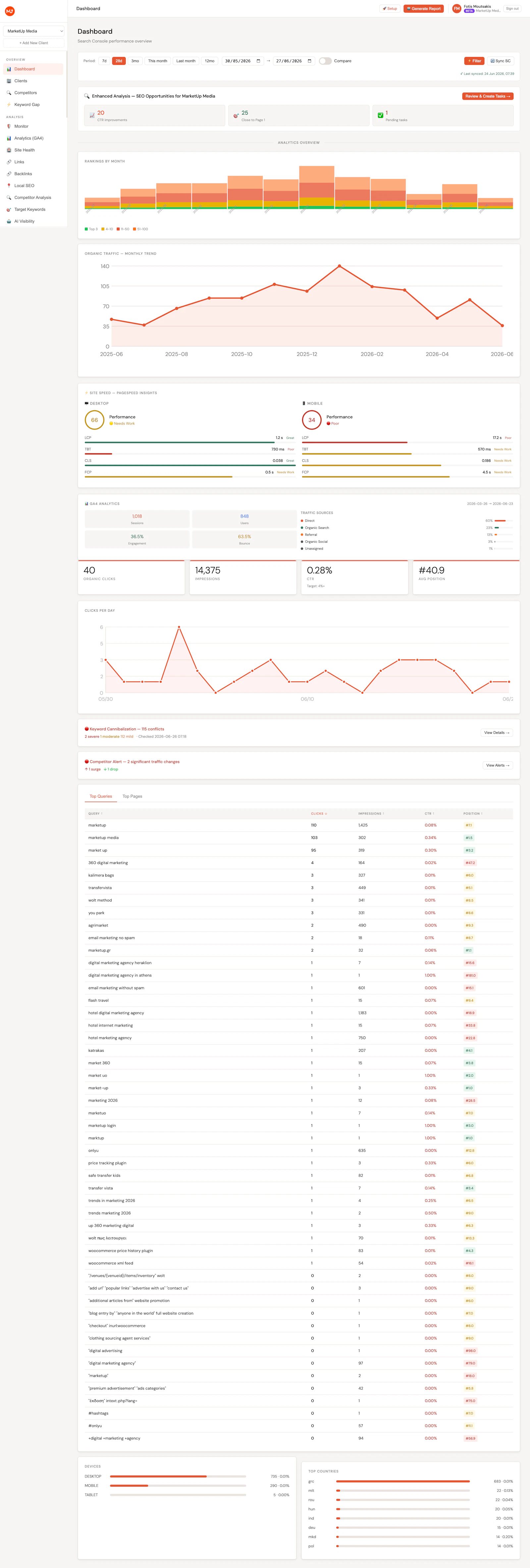Click the Clients icon in the sidebar
This screenshot has width=530, height=1568.
point(9,81)
